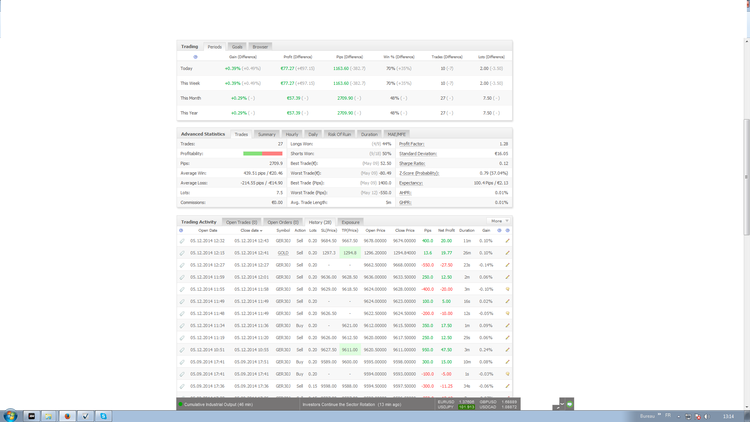Image resolution: width=750 pixels, height=422 pixels.
Task: Open Skype from the taskbar
Action: pos(103,416)
